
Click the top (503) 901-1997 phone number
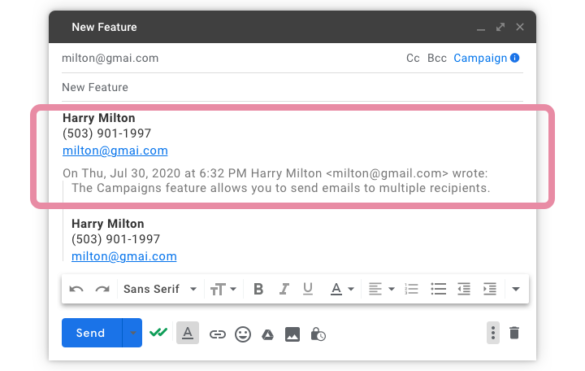pos(107,134)
